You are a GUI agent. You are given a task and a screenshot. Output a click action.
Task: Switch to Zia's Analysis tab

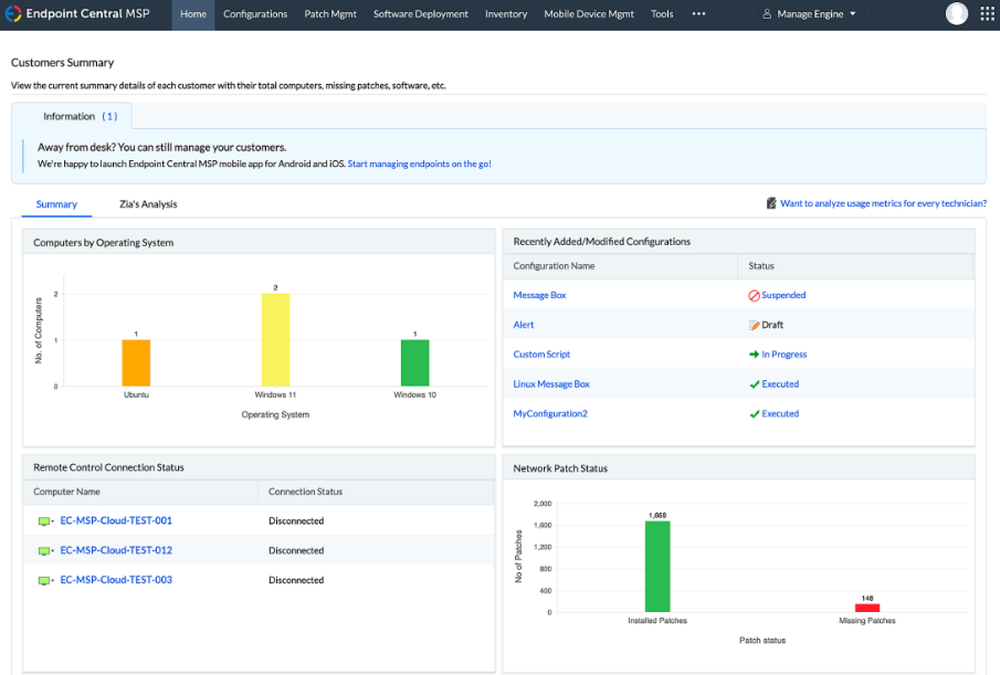[x=141, y=204]
